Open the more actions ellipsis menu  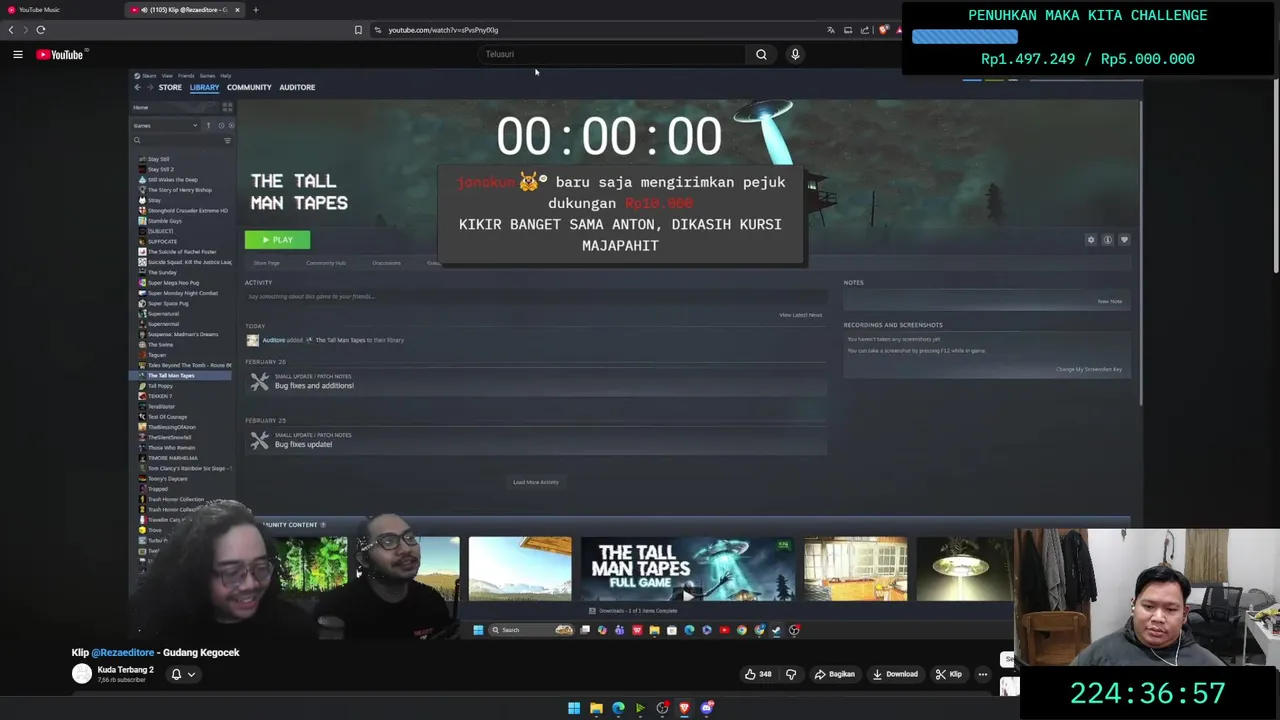pyautogui.click(x=983, y=674)
